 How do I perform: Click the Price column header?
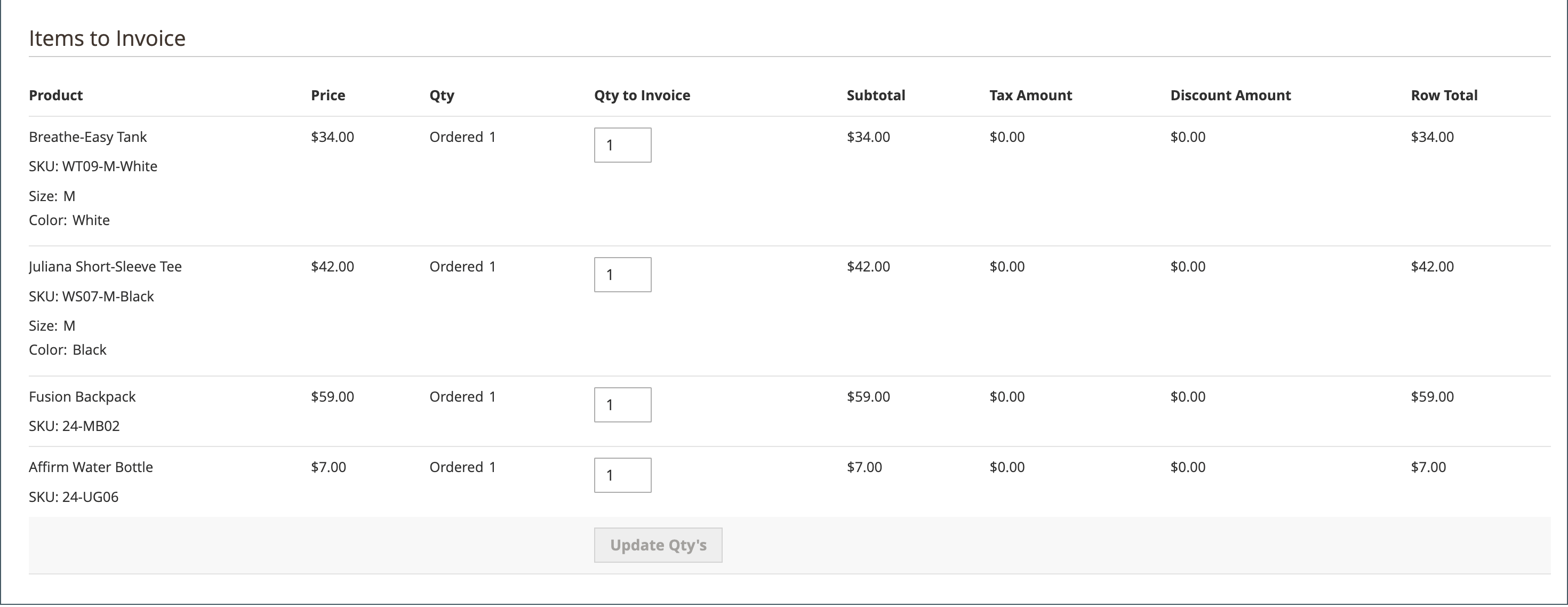(x=327, y=95)
